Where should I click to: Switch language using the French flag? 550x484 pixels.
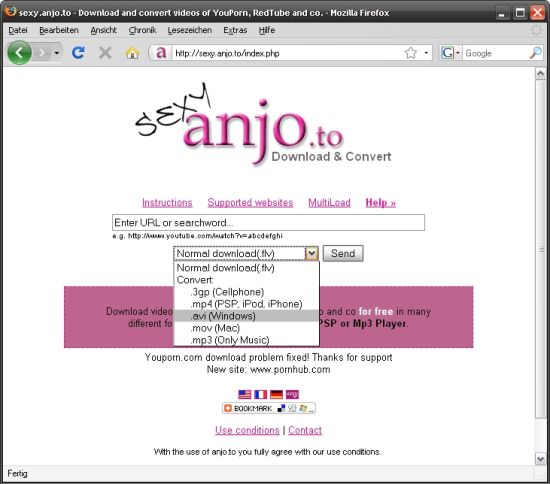(x=260, y=394)
